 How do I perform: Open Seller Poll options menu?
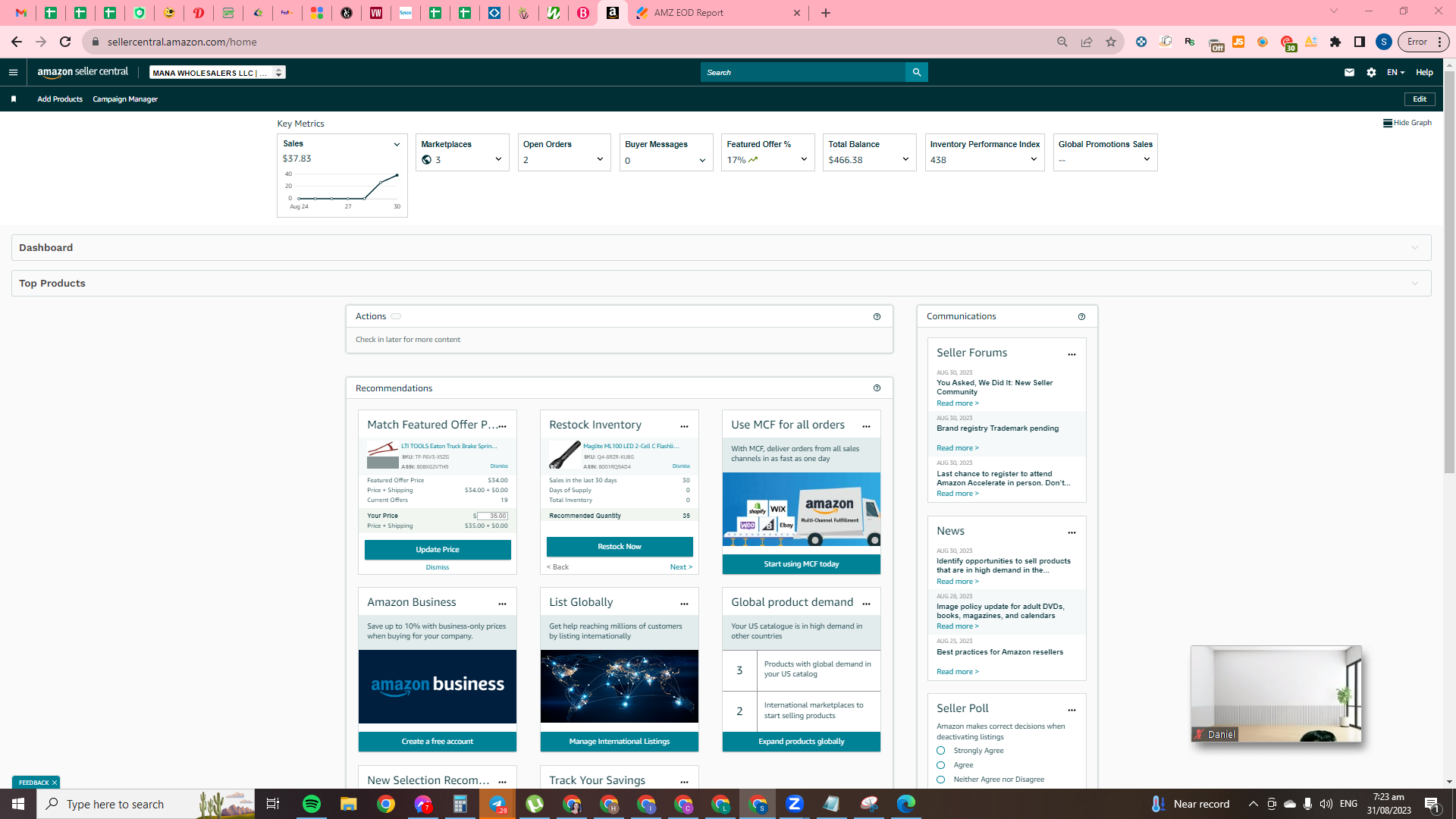click(x=1072, y=710)
